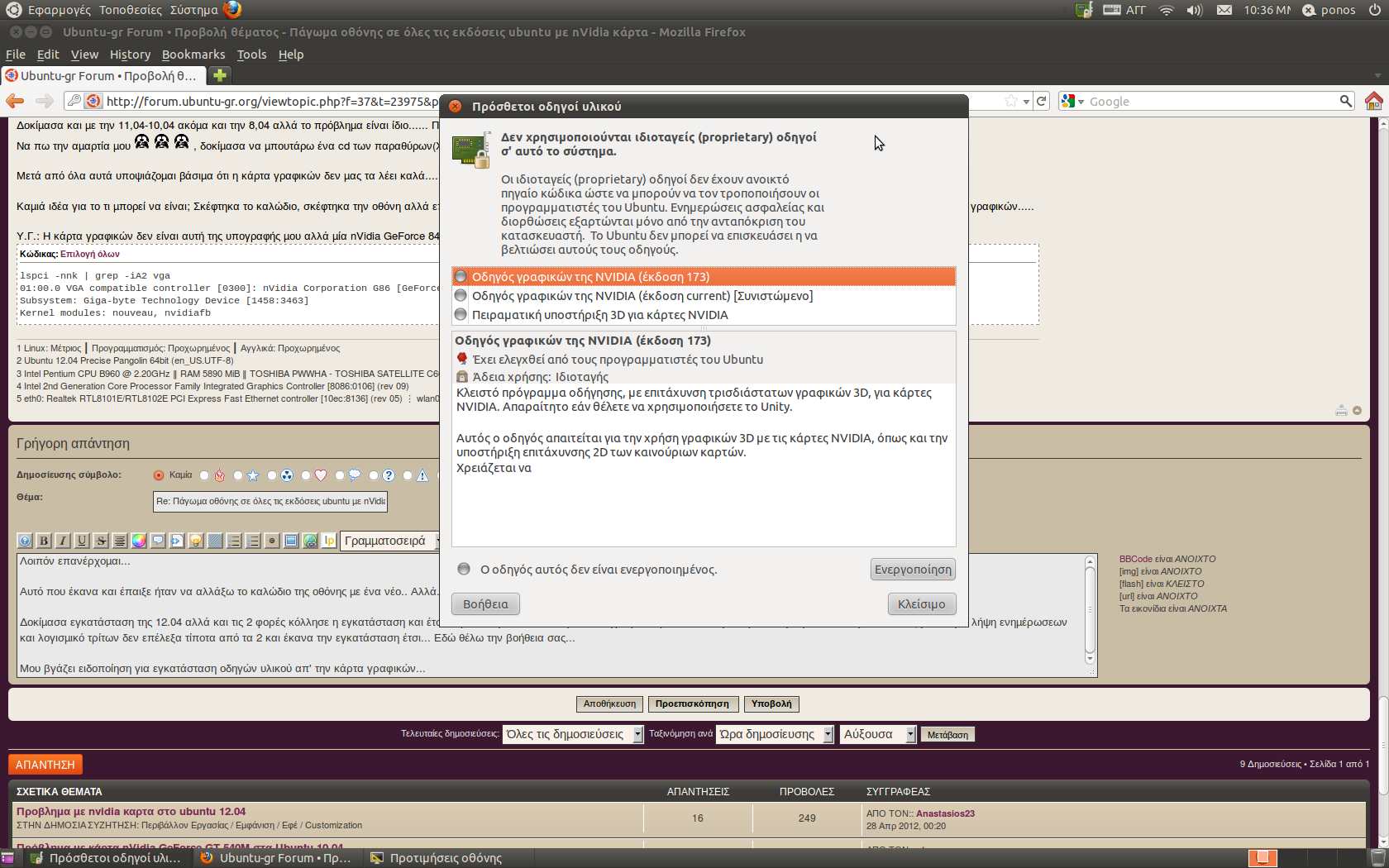Viewport: 1389px width, 868px height.
Task: Choose the star post icon radio button
Action: click(x=238, y=475)
